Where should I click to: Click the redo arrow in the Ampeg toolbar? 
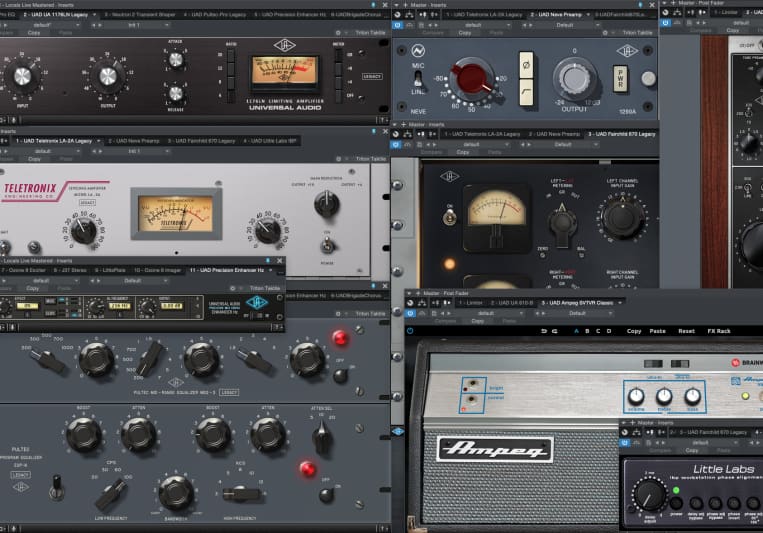tap(555, 331)
